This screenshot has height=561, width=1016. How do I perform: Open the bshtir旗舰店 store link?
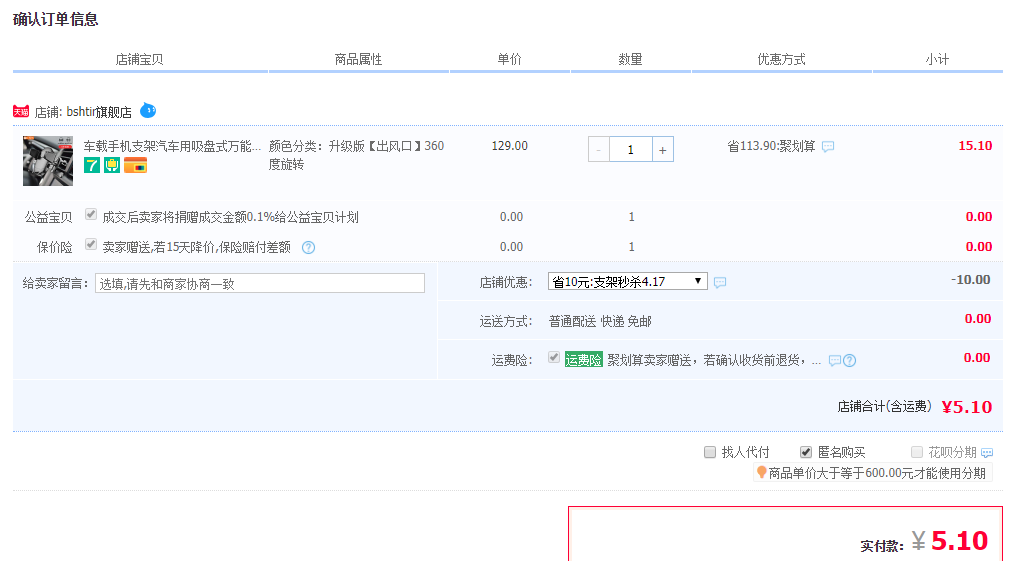point(98,112)
